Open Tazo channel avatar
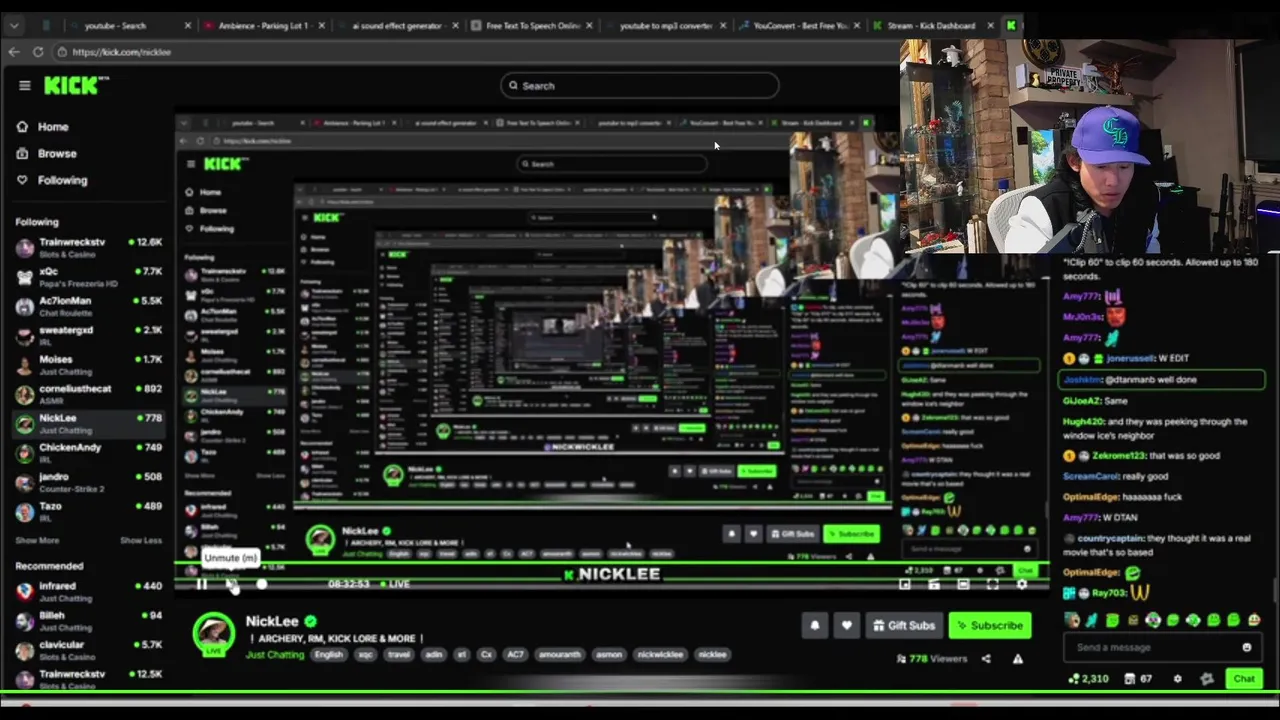 25,512
